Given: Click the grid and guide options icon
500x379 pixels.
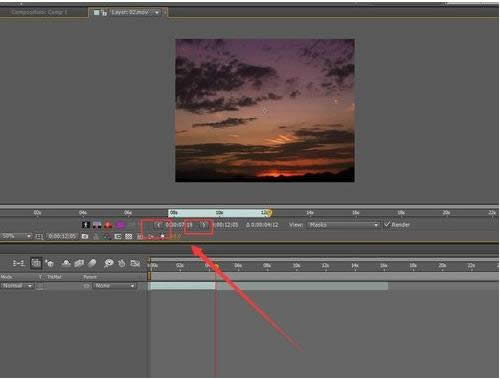Looking at the screenshot, I should (39, 237).
